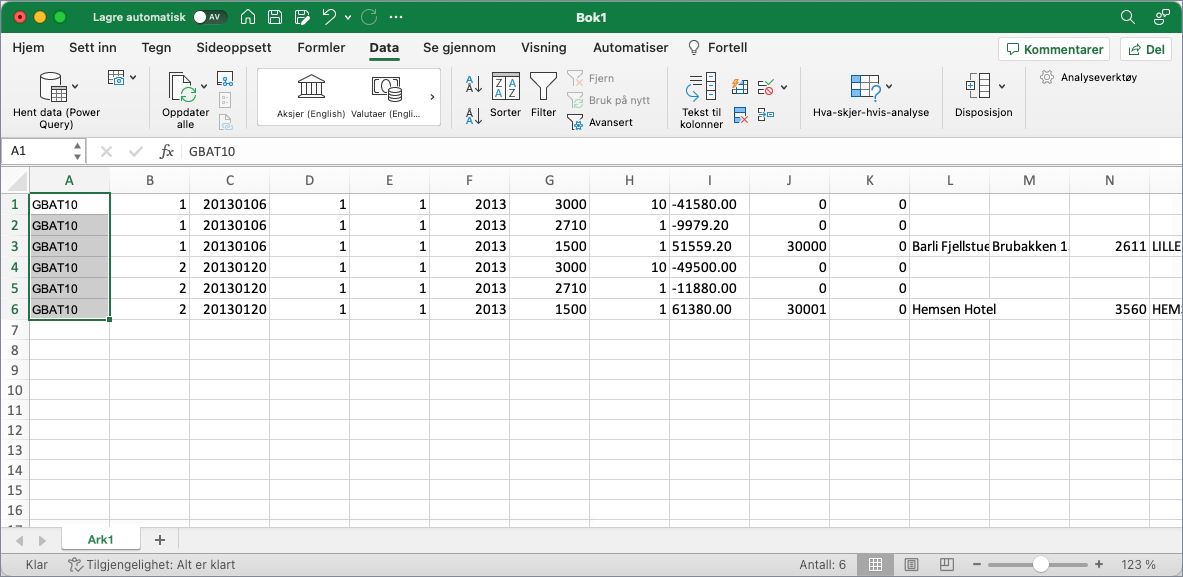This screenshot has height=577, width=1183.
Task: Open the Sett inn tab
Action: click(x=93, y=48)
